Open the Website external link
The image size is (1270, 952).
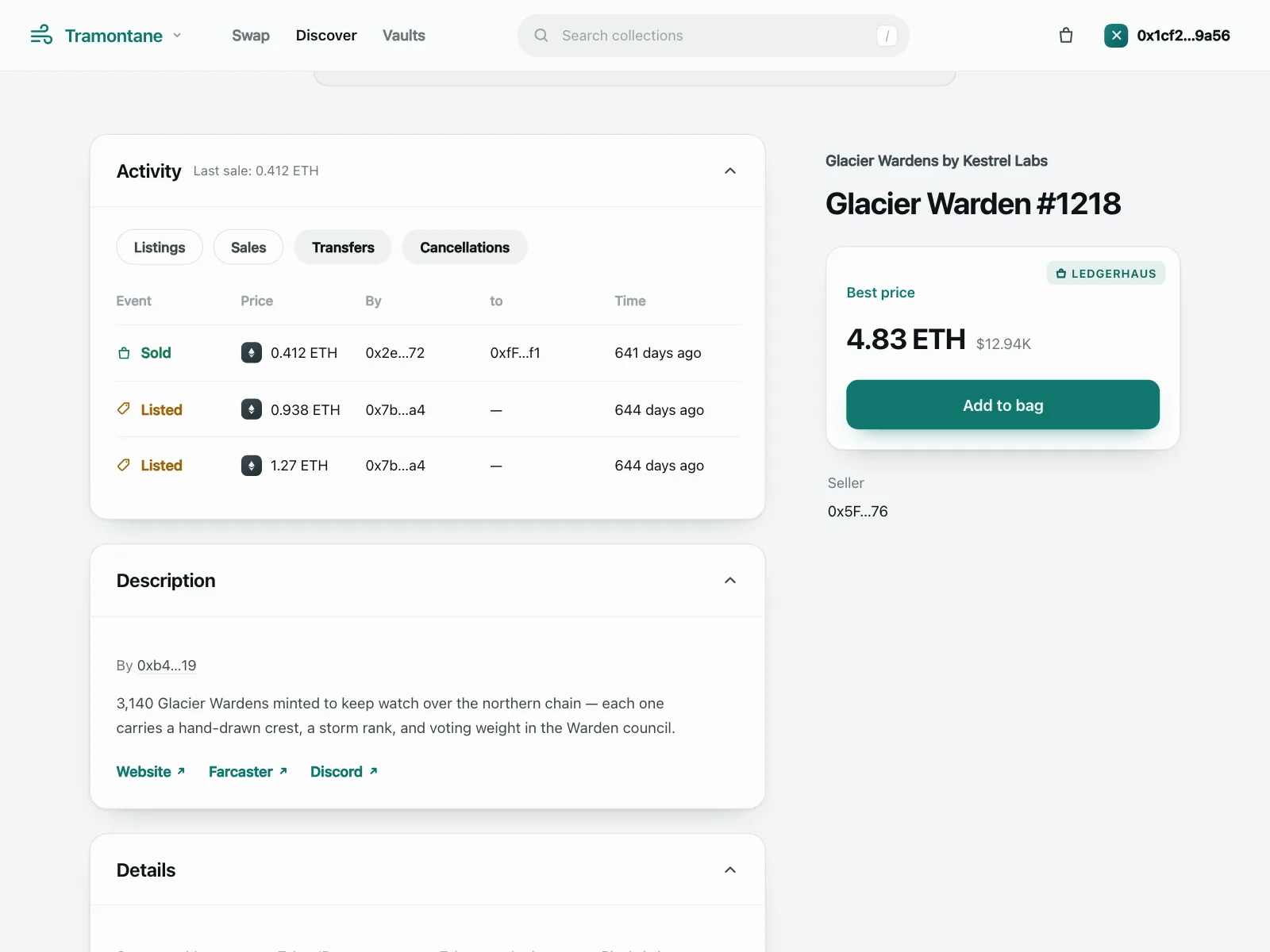(x=151, y=772)
